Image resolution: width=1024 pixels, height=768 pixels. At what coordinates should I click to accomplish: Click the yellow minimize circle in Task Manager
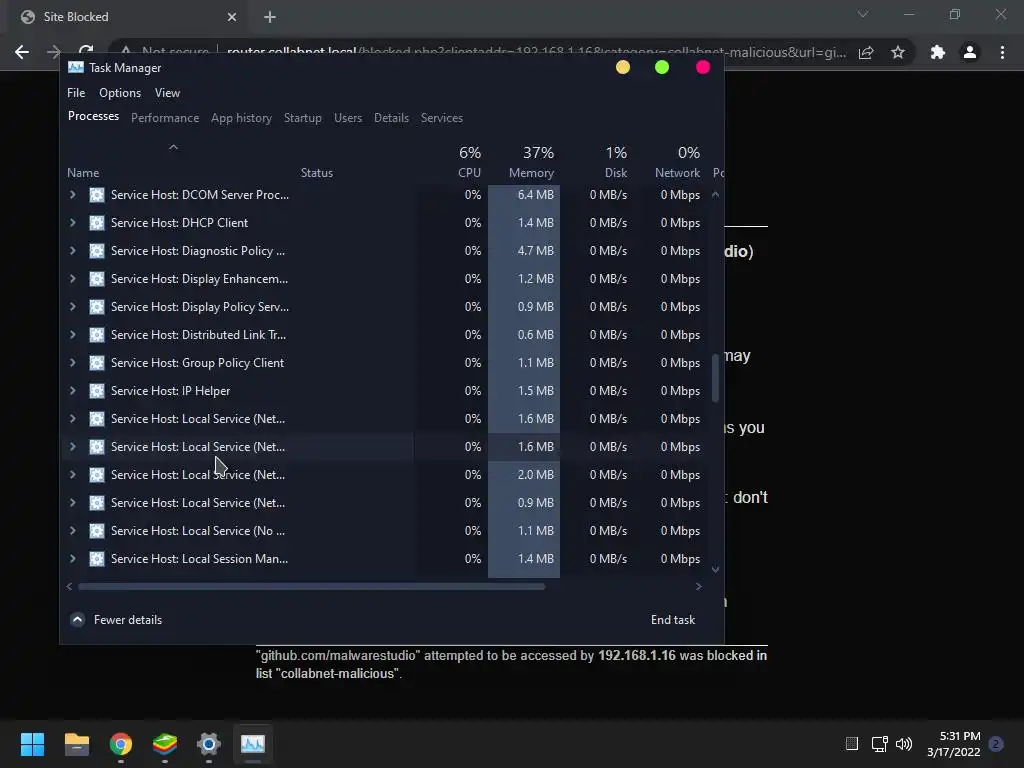tap(623, 67)
